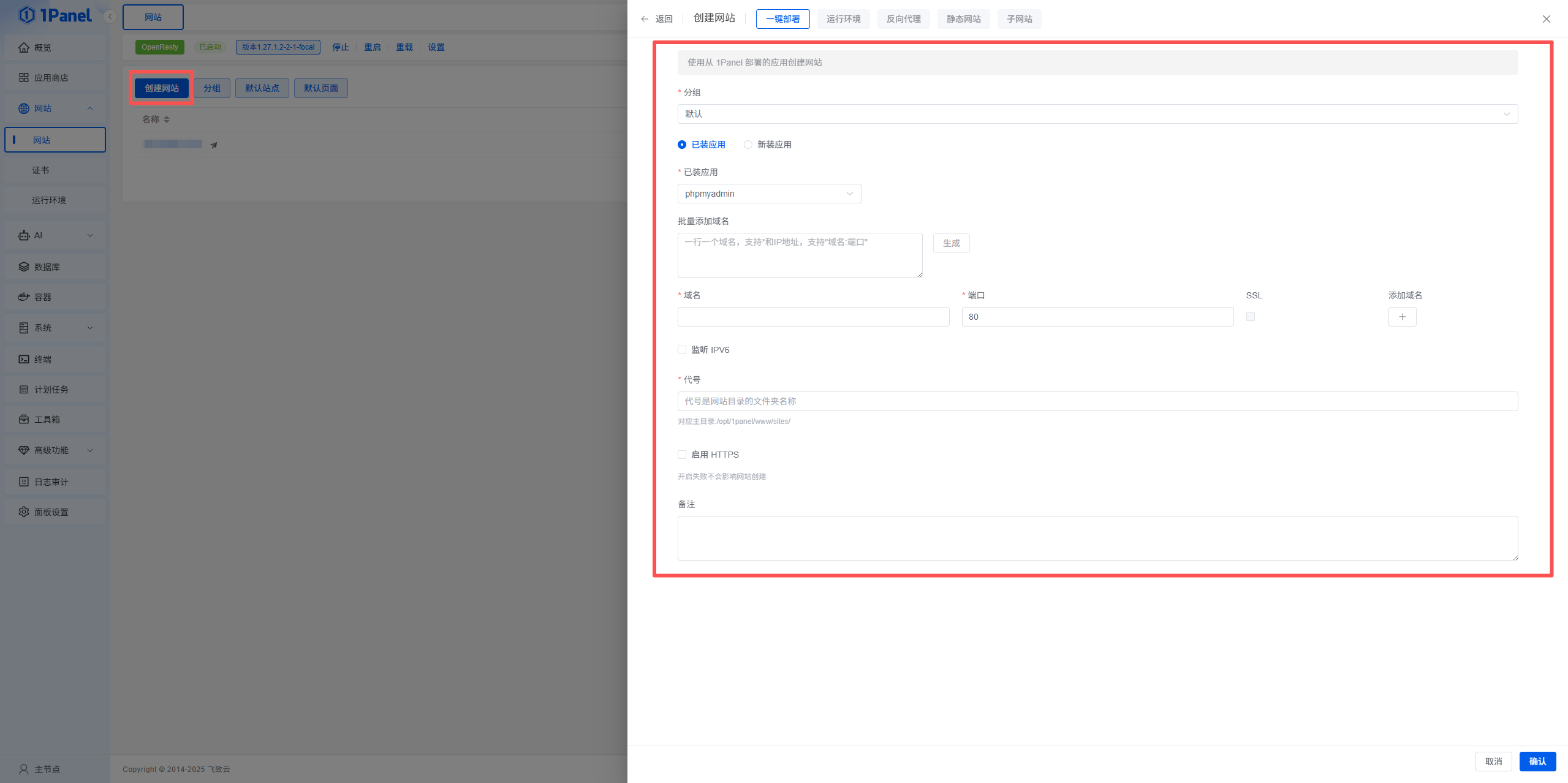
Task: Click the 计划任务 calendar icon
Action: (24, 389)
